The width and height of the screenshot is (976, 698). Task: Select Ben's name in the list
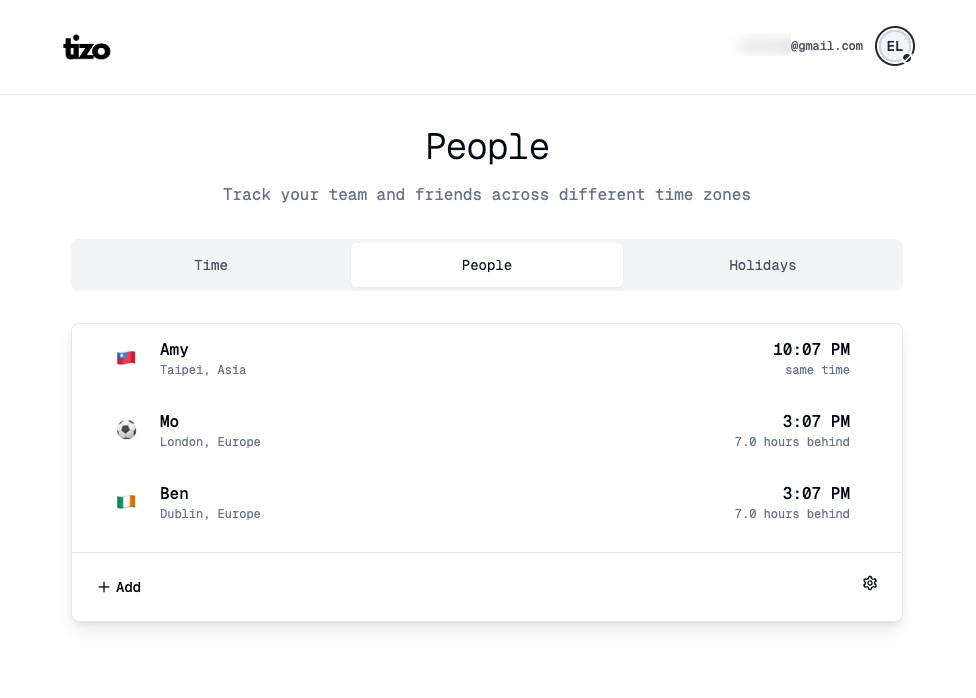pos(174,494)
